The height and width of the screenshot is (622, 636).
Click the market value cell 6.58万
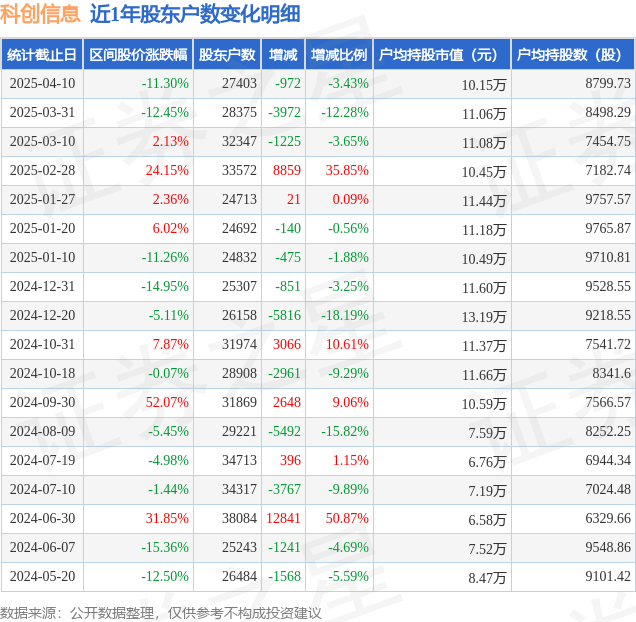[487, 520]
